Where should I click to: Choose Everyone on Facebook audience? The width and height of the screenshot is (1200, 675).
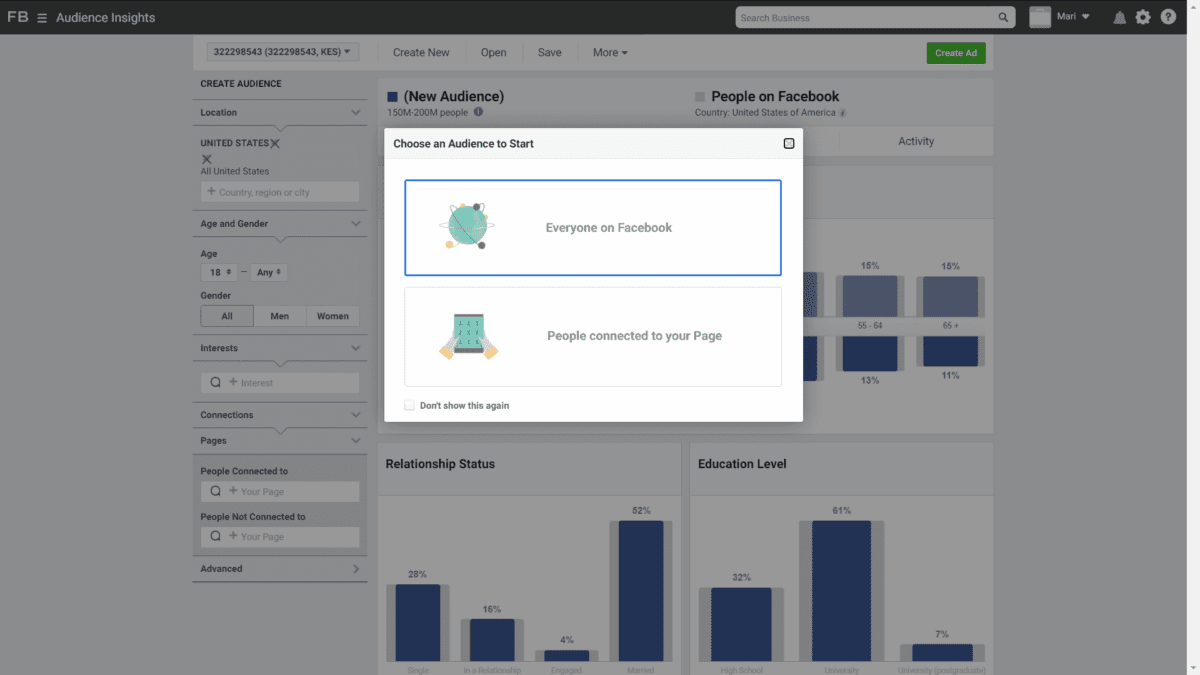tap(593, 227)
